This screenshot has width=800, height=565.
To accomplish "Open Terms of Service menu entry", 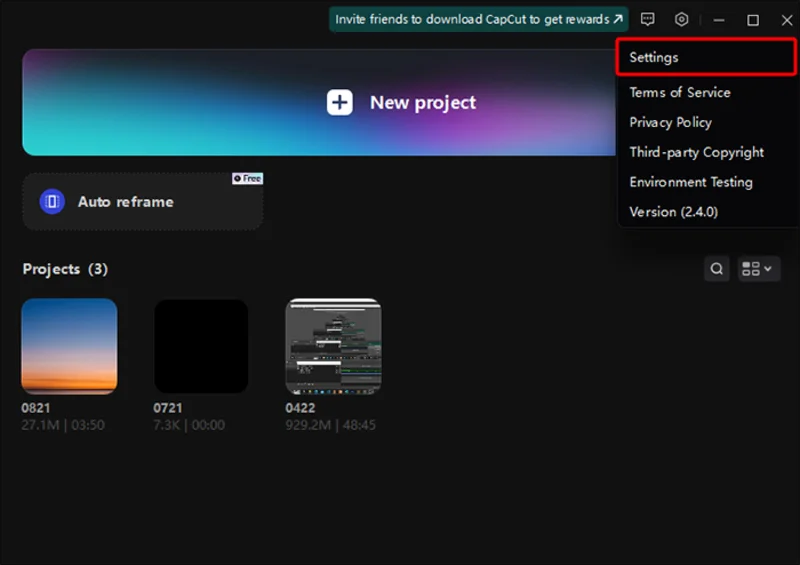I will tap(679, 92).
